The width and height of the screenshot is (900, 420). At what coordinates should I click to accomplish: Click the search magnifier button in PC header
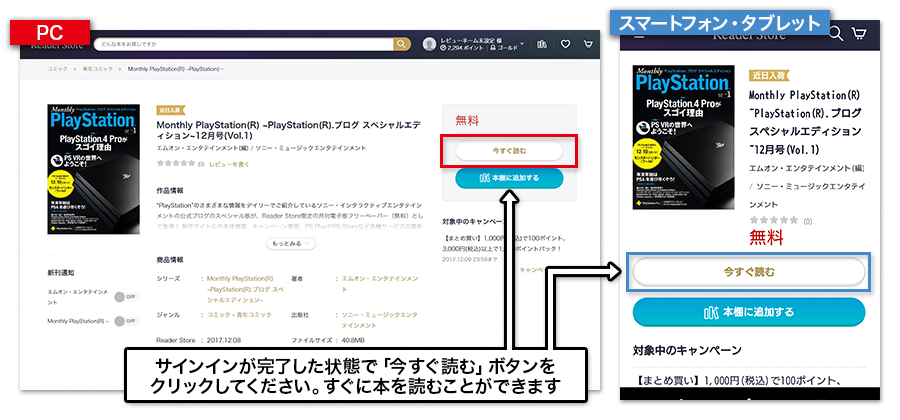pos(402,44)
